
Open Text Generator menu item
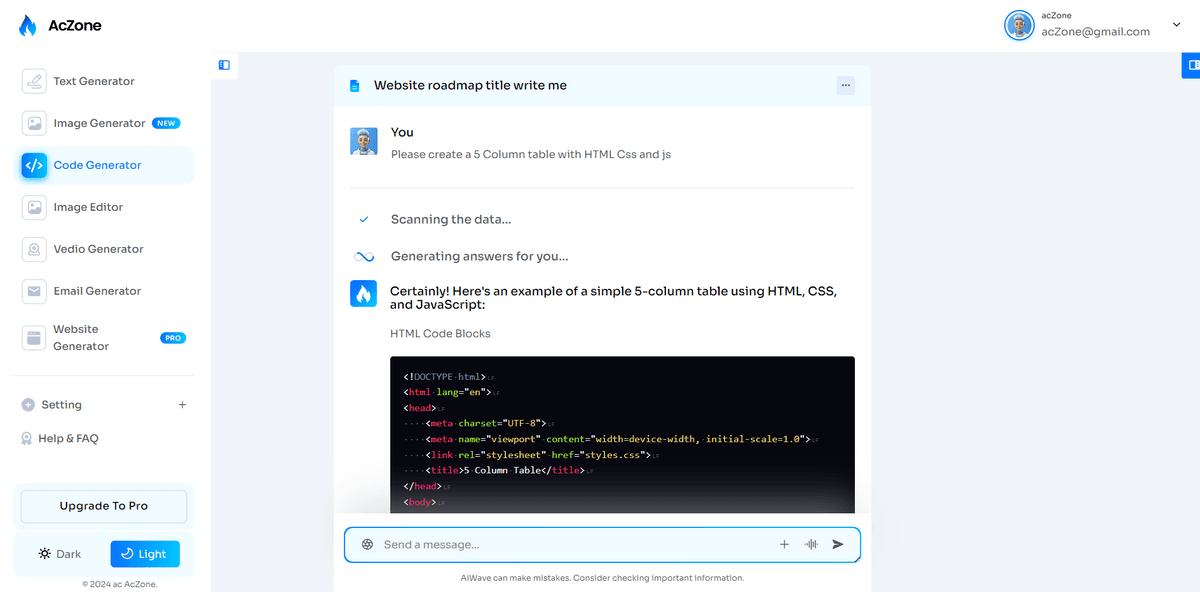(105, 81)
